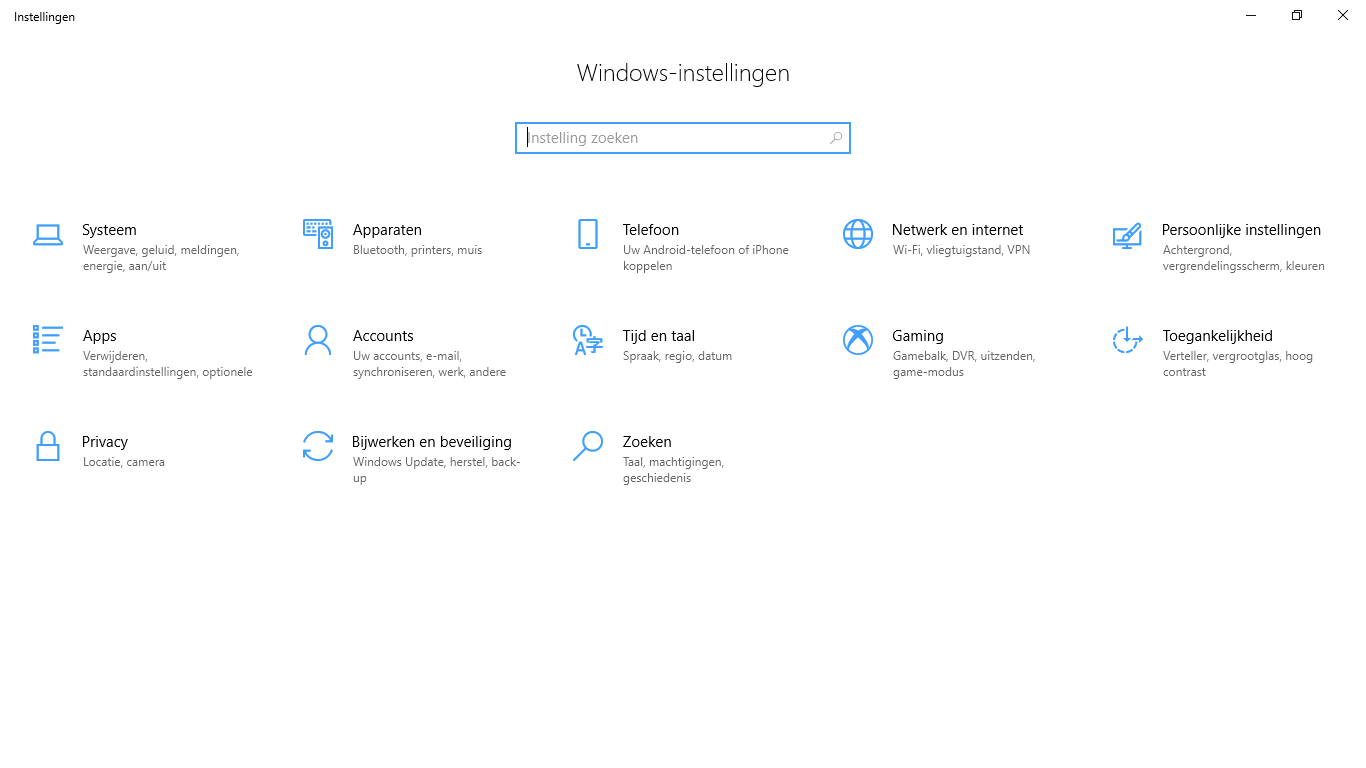This screenshot has height=768, width=1366.
Task: Click the magnifier icon inside search box
Action: [x=836, y=138]
